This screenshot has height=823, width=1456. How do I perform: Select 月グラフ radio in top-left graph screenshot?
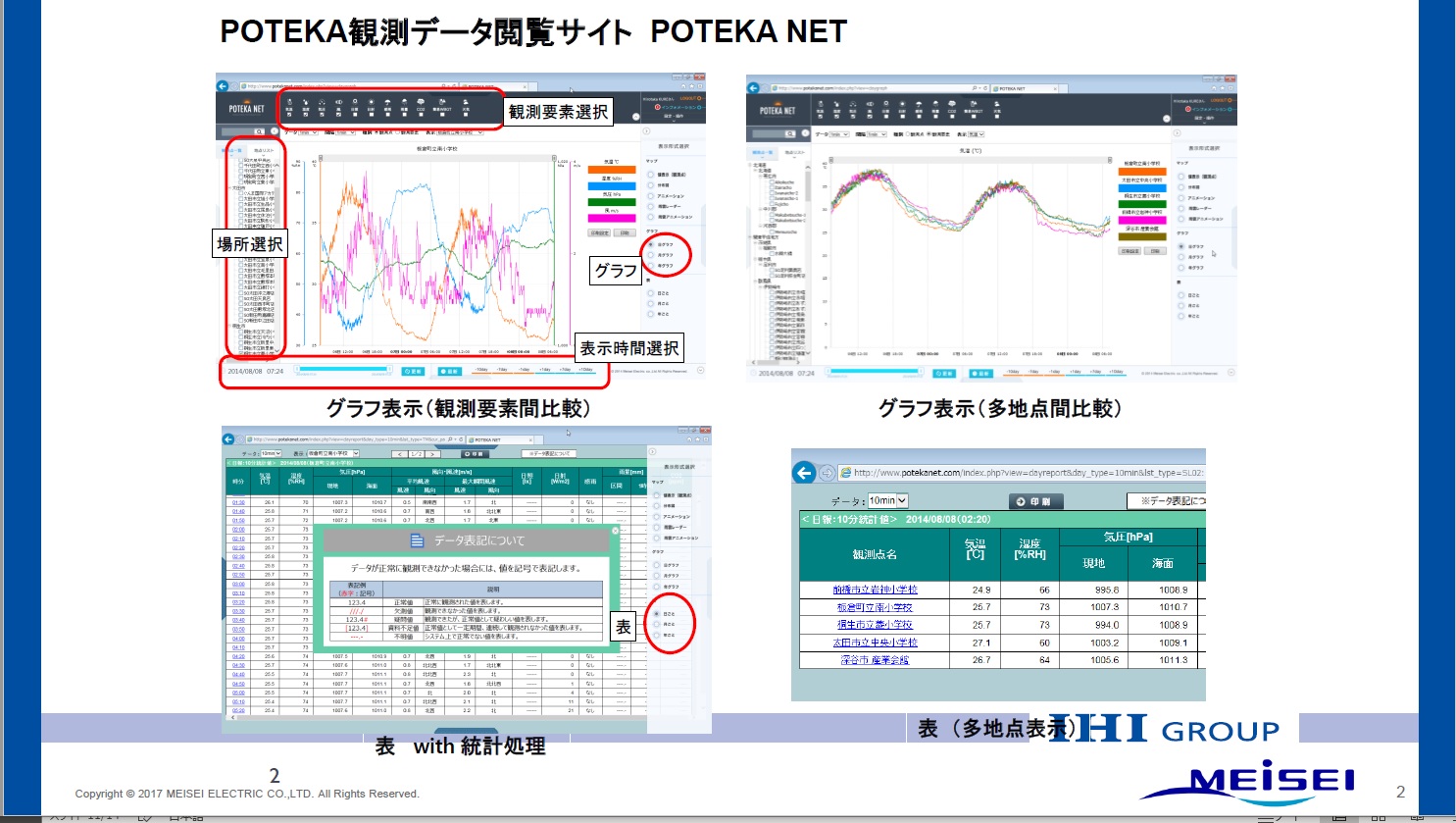tap(650, 255)
